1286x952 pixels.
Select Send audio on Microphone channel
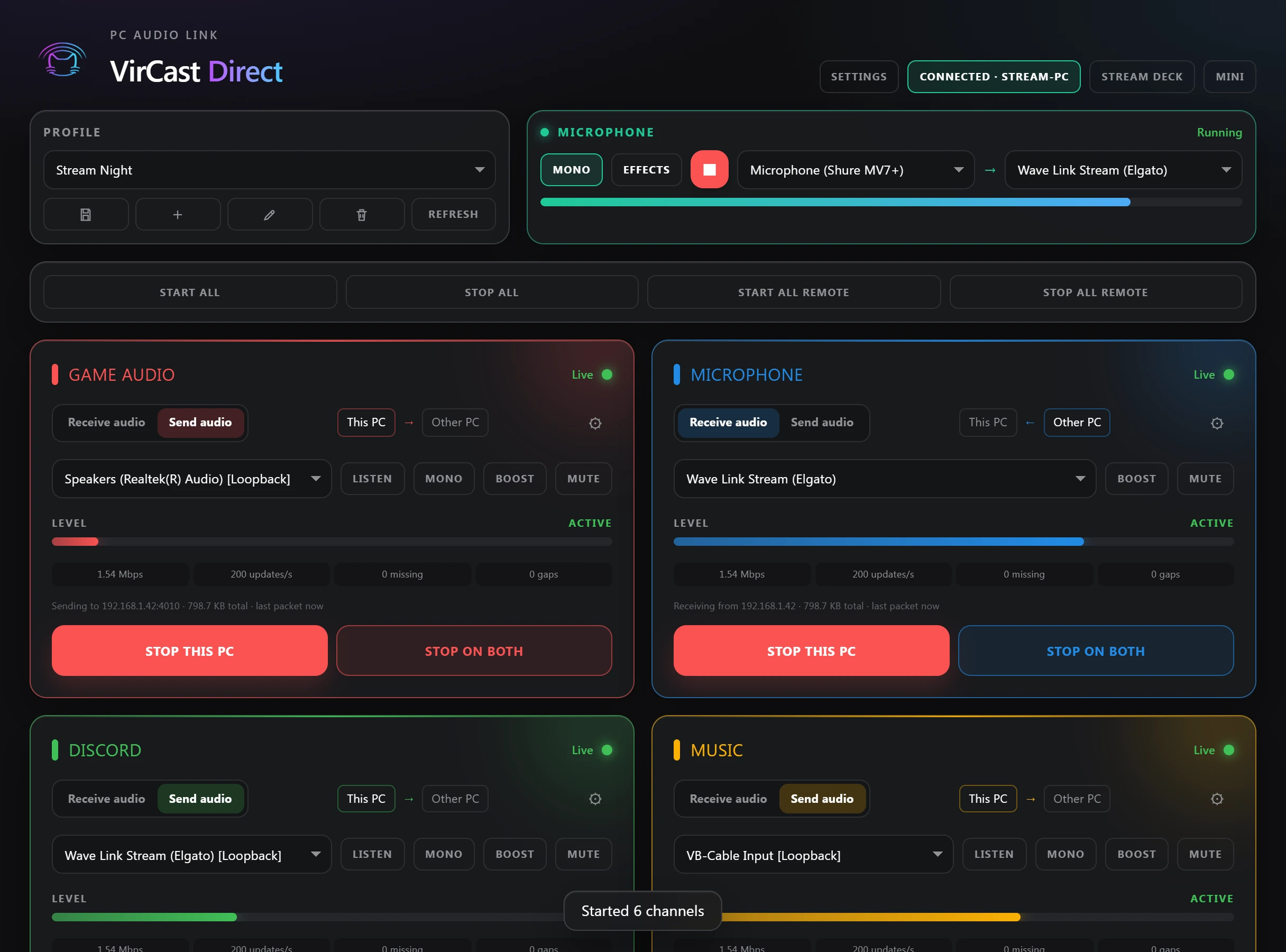click(x=822, y=423)
